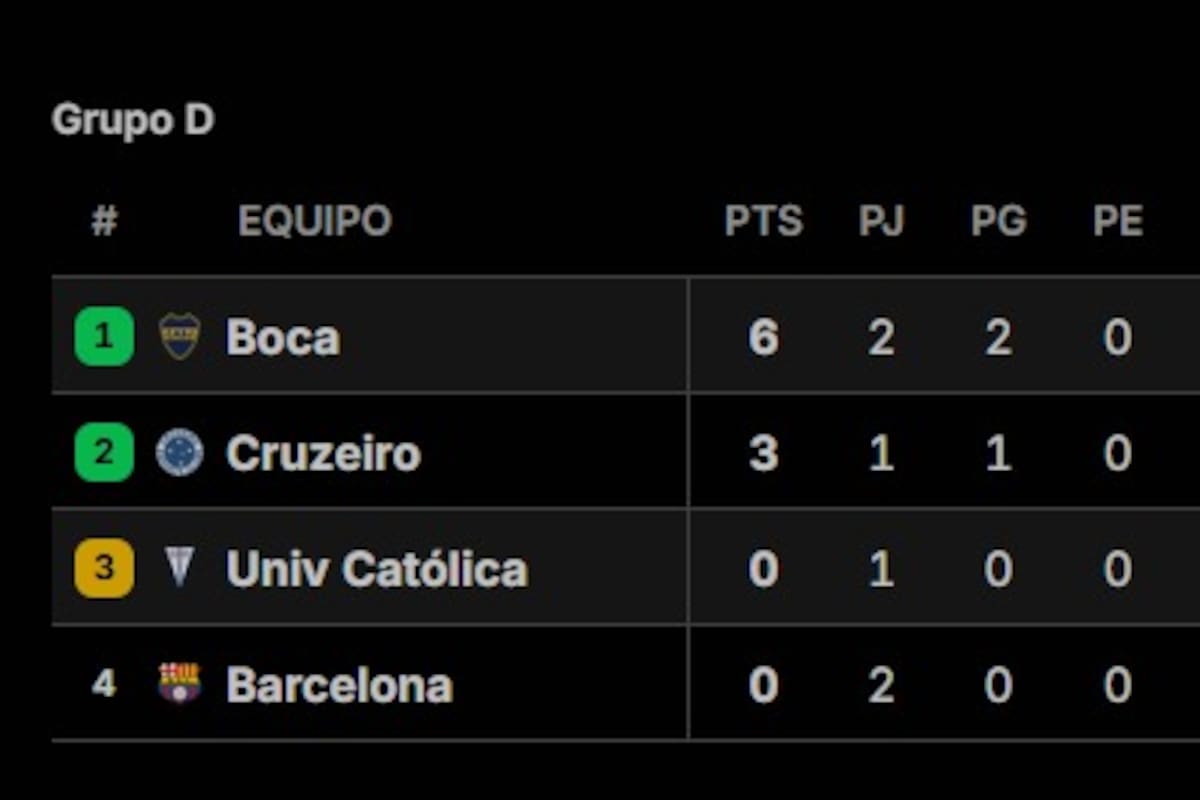The height and width of the screenshot is (800, 1200).
Task: Click the Barcelona team name
Action: pos(340,684)
